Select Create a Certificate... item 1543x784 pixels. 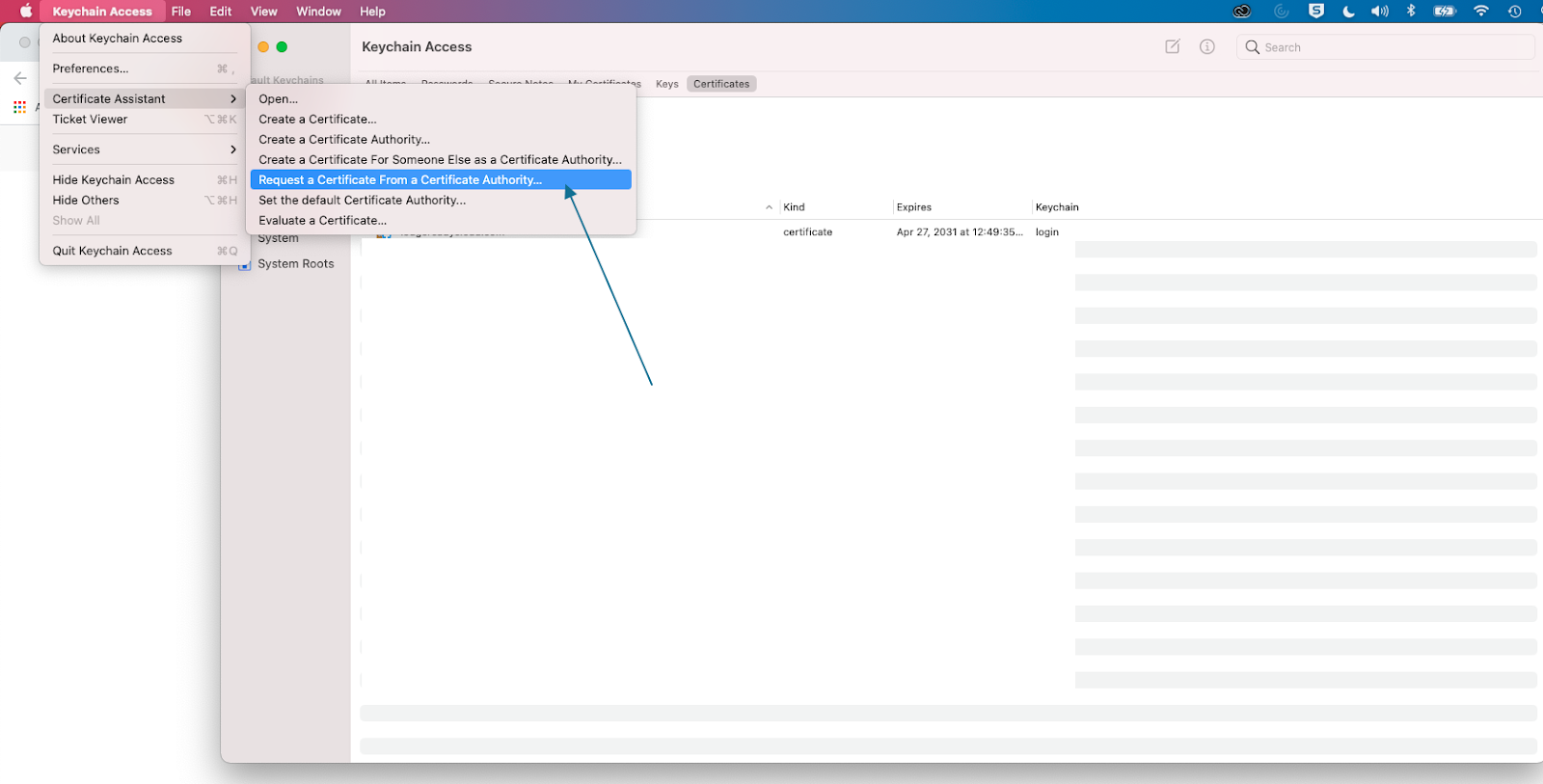click(441, 120)
